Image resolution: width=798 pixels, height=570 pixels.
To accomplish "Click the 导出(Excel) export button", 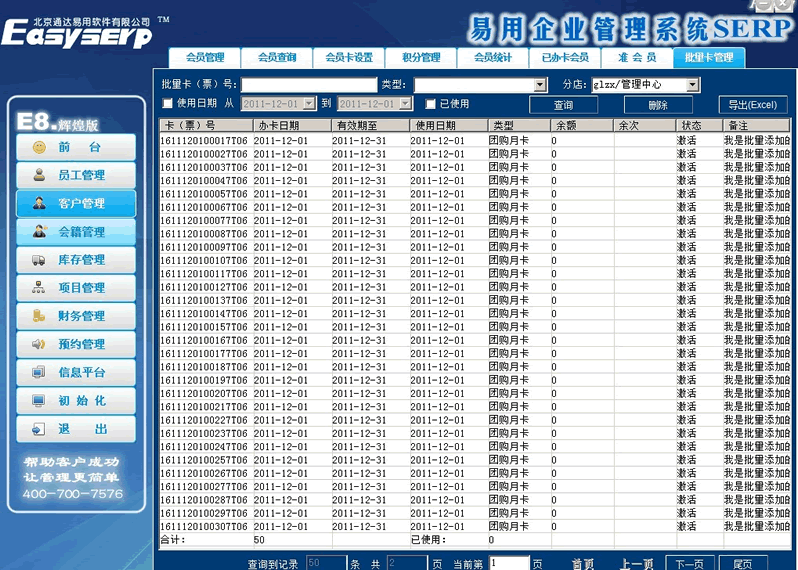I will [752, 105].
